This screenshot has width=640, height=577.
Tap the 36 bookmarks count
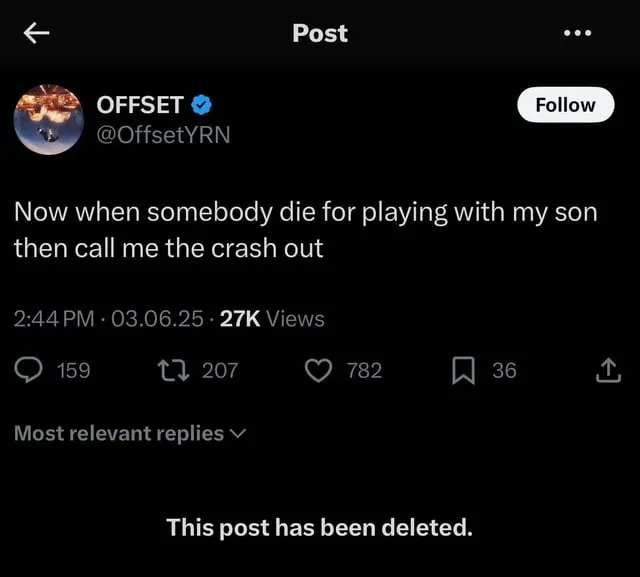504,371
